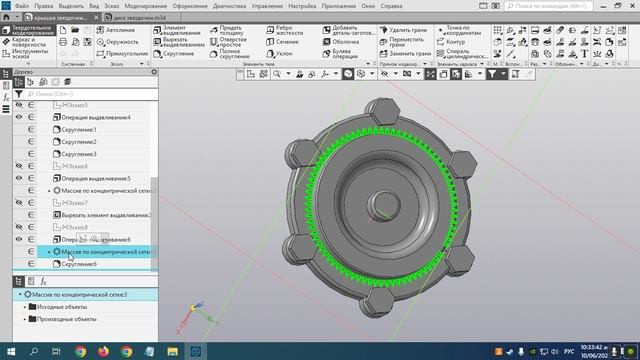Select the Оболочка shell tool
This screenshot has height=360, width=640.
(341, 42)
